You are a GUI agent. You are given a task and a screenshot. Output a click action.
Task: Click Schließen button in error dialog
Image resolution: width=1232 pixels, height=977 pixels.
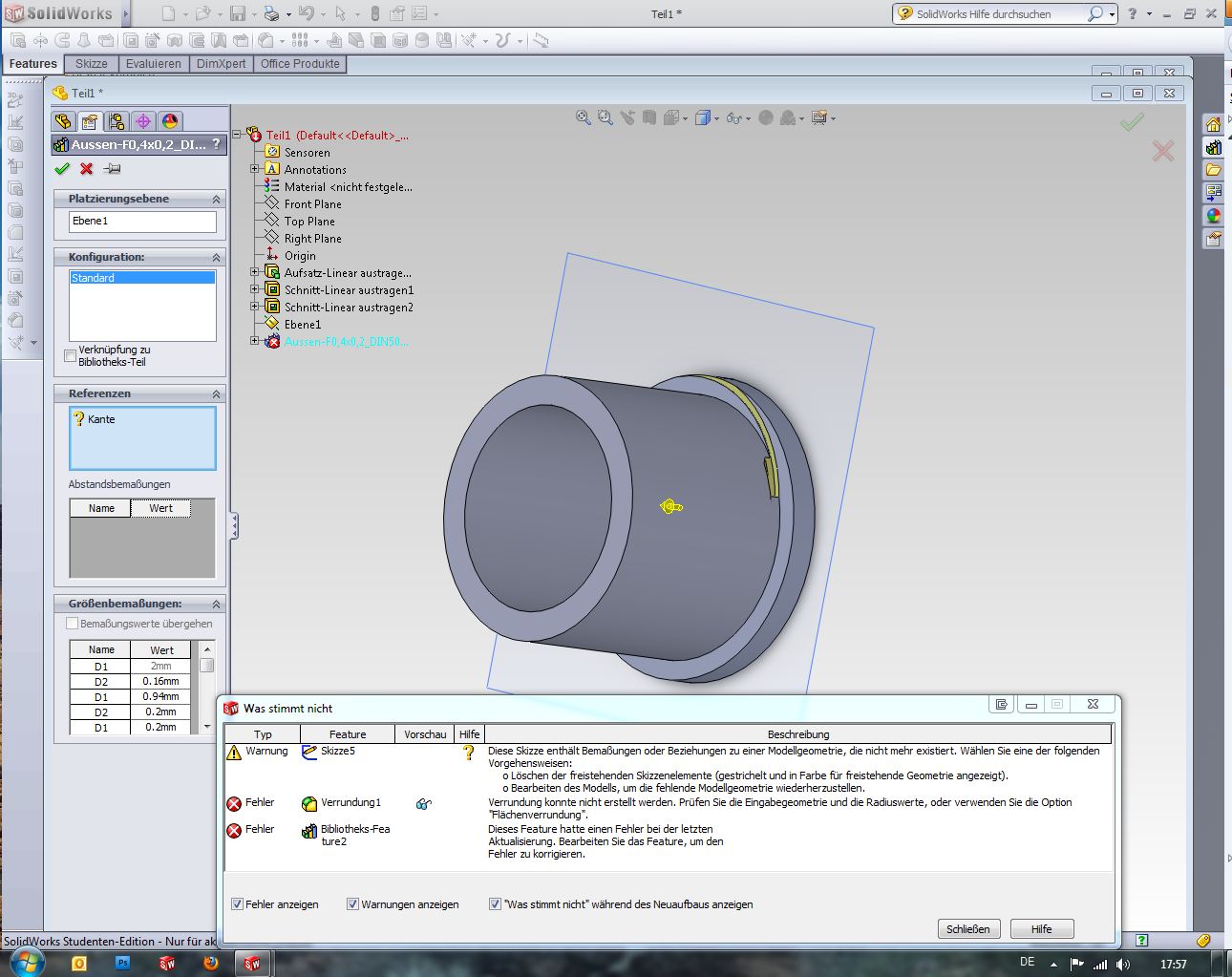pyautogui.click(x=968, y=929)
